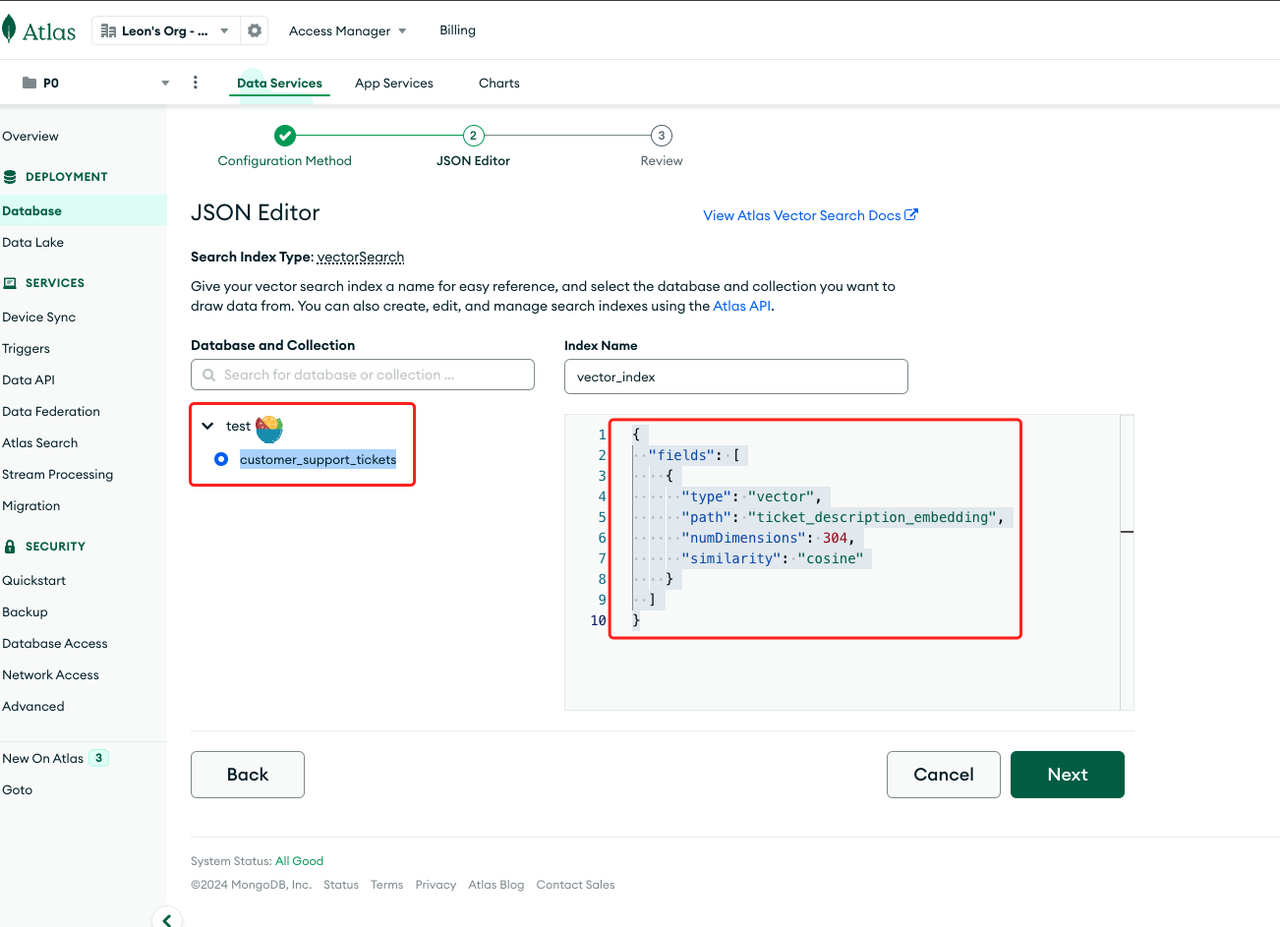Open the project three-dot options menu
The height and width of the screenshot is (927, 1280).
click(x=195, y=83)
